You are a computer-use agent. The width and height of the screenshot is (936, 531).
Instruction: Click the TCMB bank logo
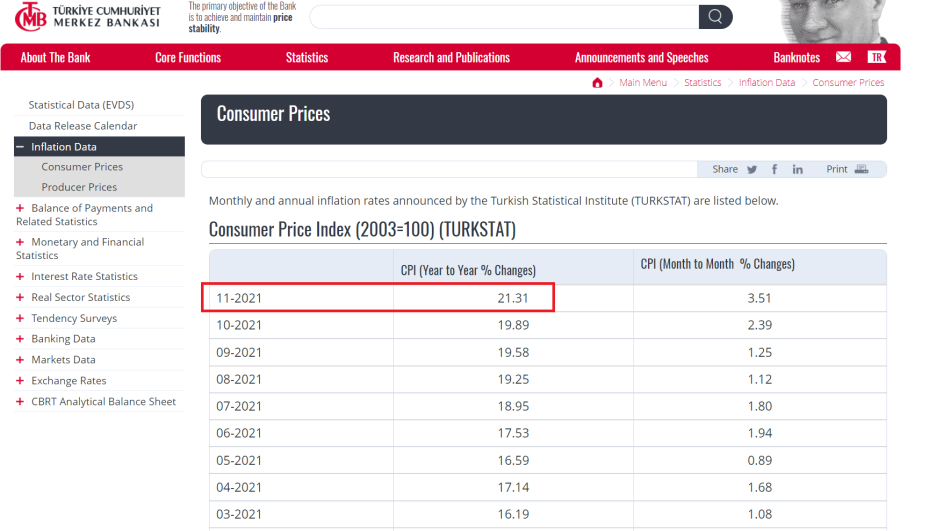click(88, 17)
